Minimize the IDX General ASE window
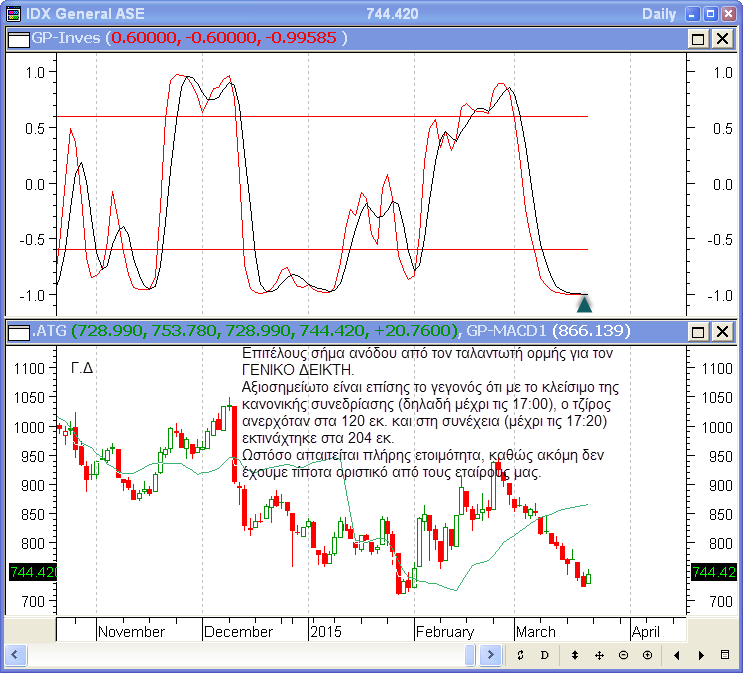 [692, 14]
